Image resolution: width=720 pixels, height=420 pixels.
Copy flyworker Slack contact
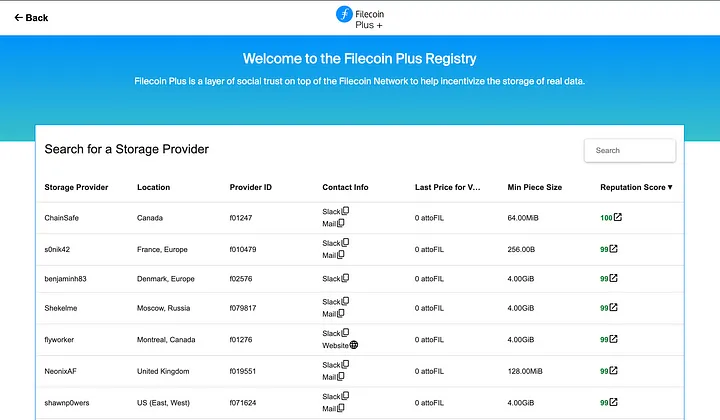345,333
